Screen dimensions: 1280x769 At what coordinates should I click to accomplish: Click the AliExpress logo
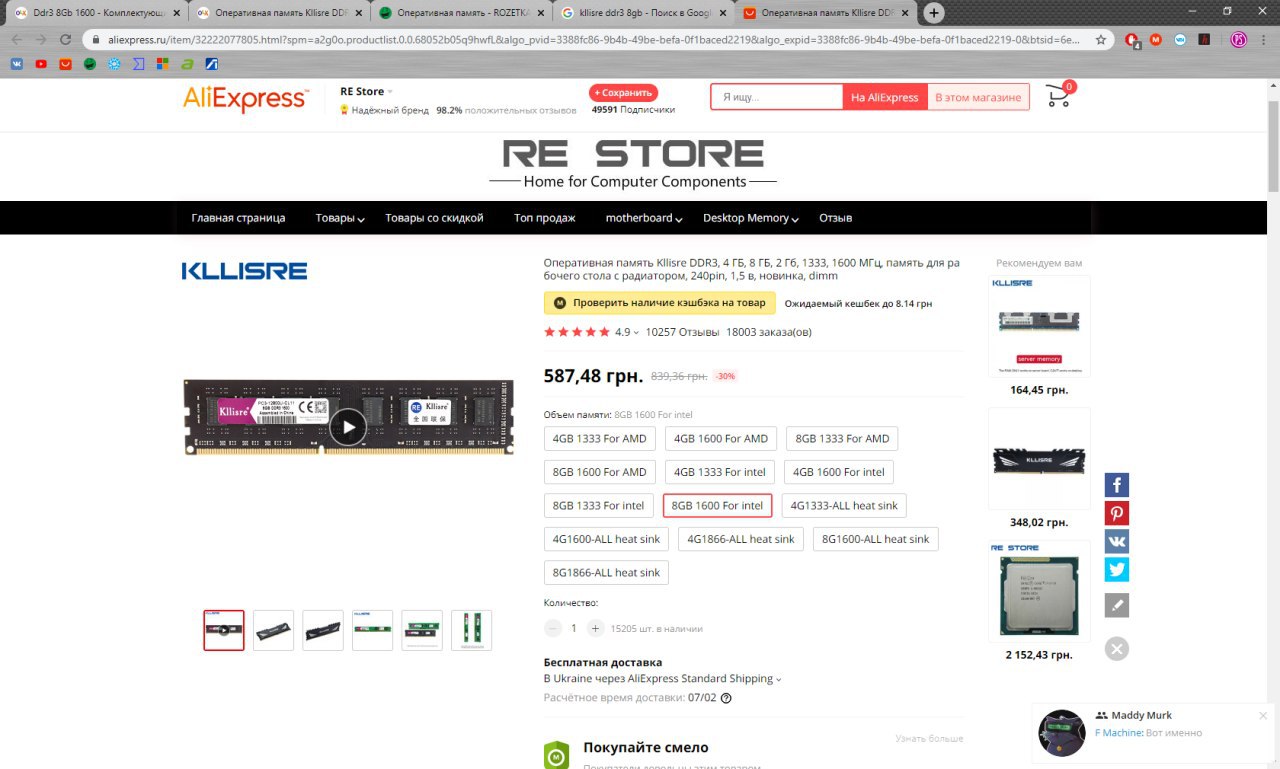(246, 98)
